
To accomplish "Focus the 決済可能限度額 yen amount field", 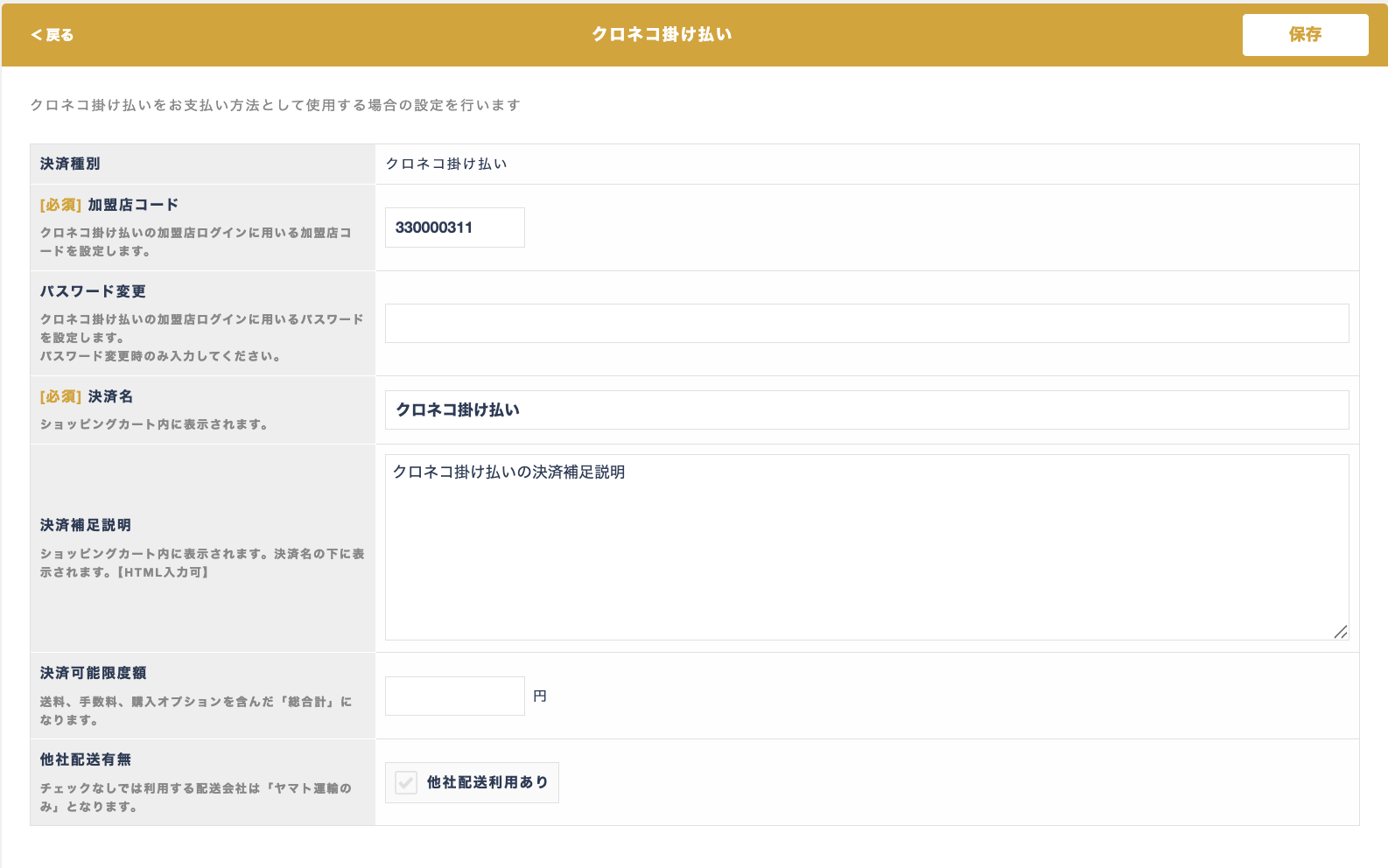I will coord(454,696).
